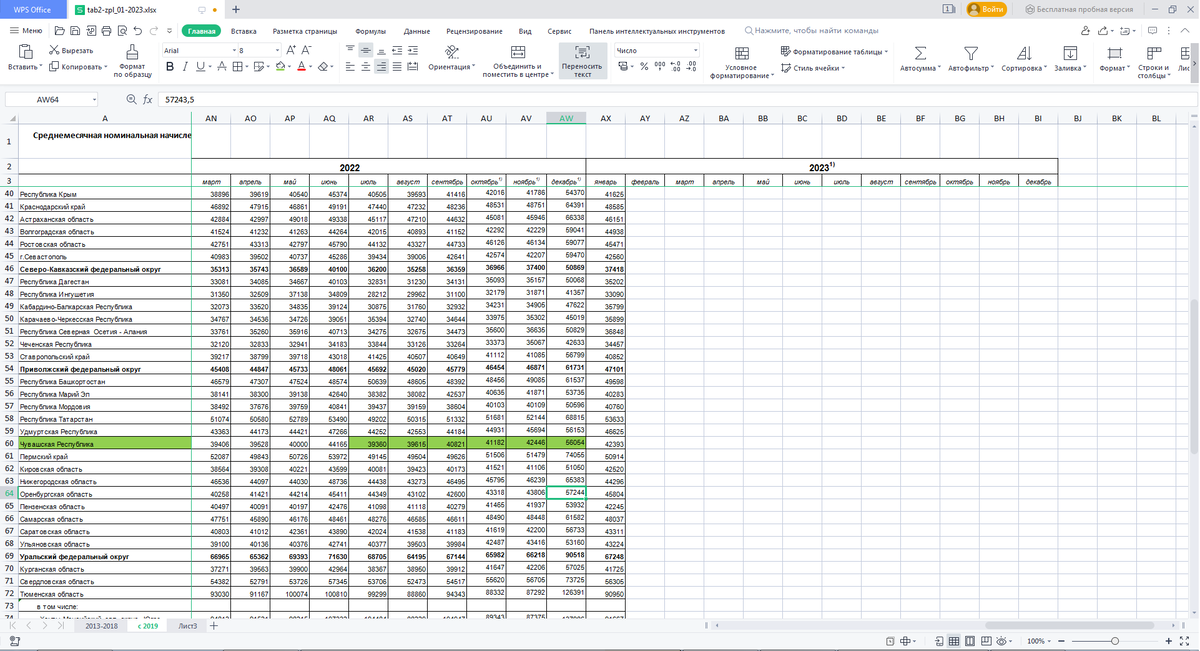Apply strikethrough formatting
1200x651 pixels.
pos(222,67)
